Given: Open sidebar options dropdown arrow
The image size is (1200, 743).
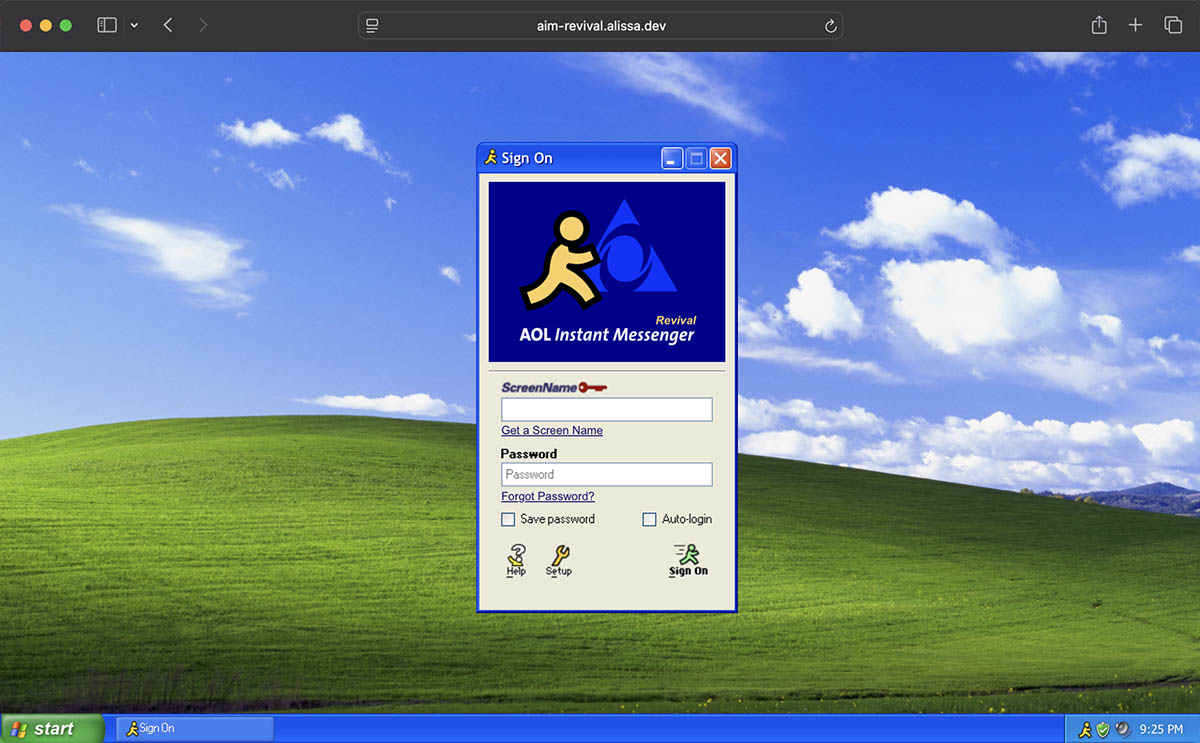Looking at the screenshot, I should [135, 25].
